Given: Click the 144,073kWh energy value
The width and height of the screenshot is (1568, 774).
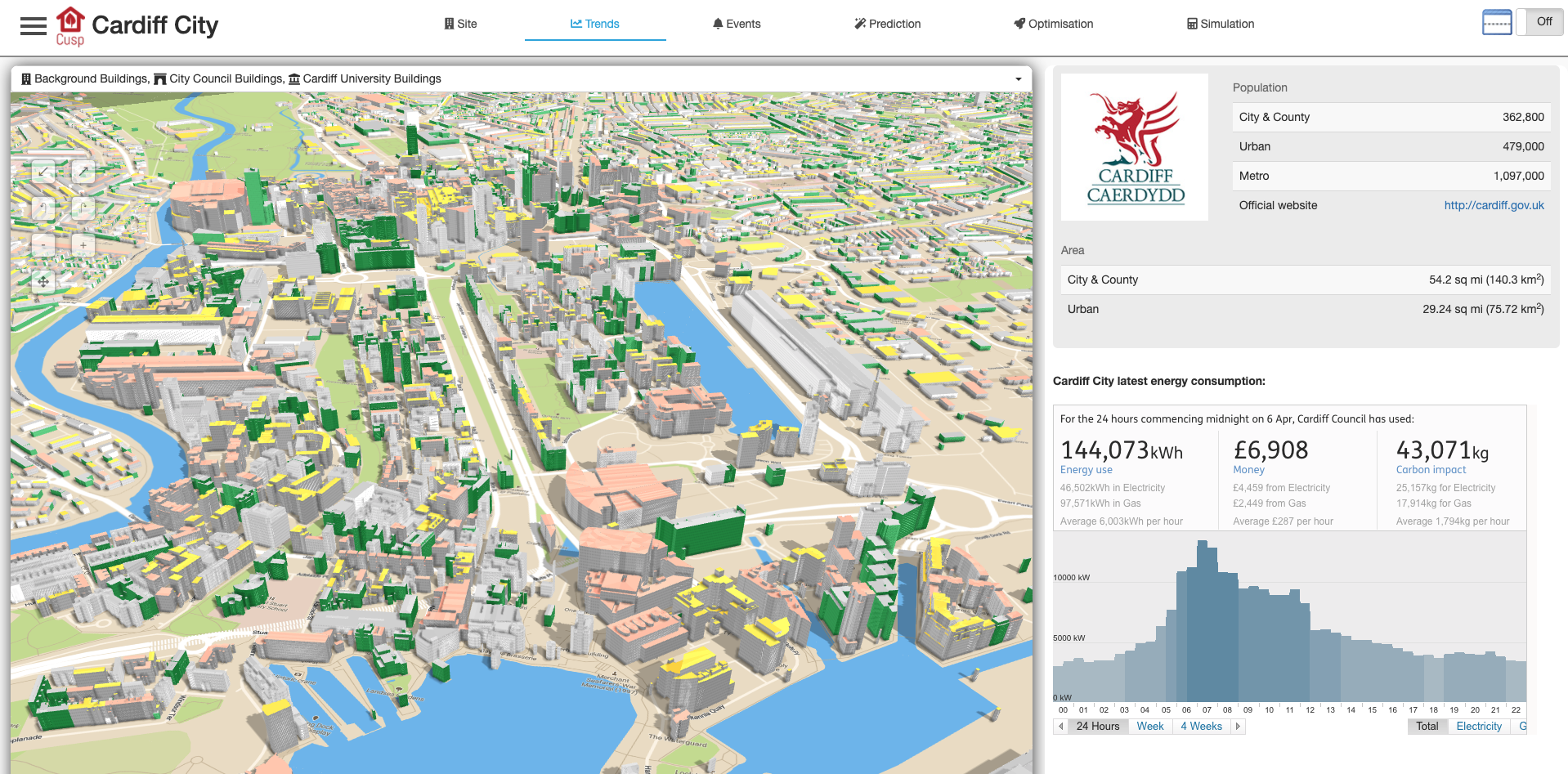Looking at the screenshot, I should tap(1121, 450).
